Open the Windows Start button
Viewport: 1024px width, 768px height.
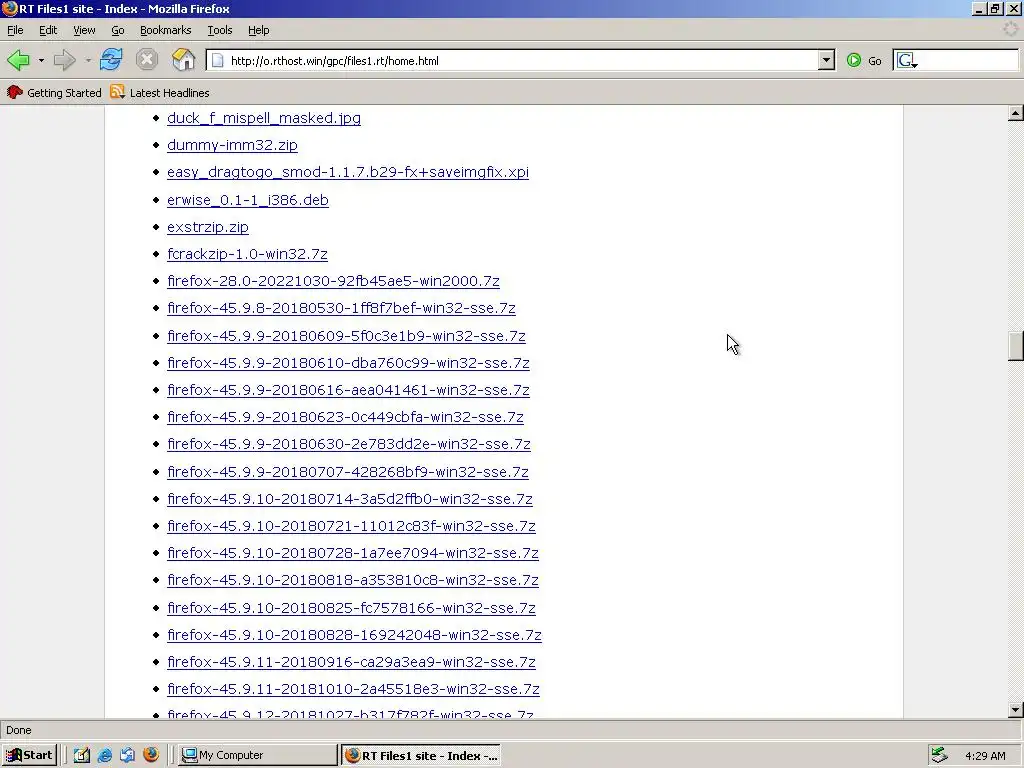click(29, 755)
